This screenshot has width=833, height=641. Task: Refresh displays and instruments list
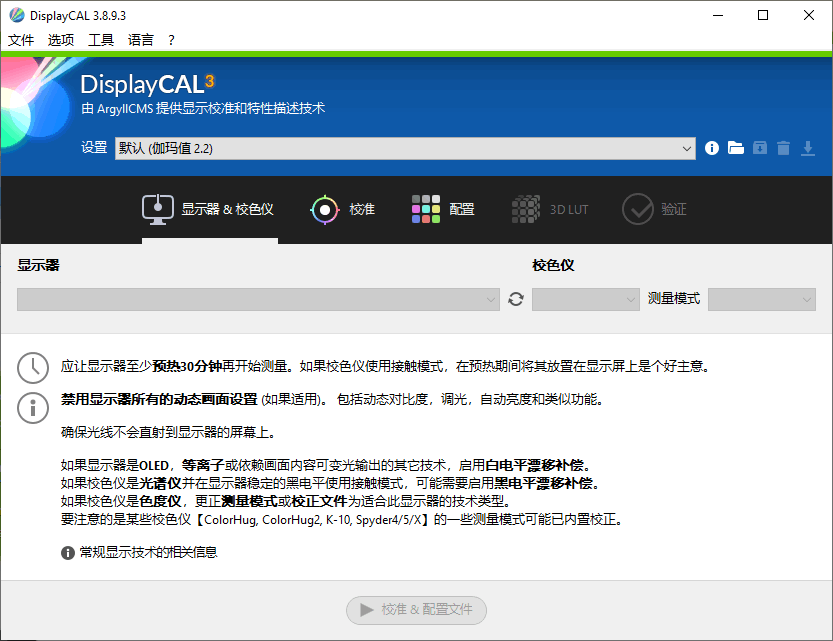pyautogui.click(x=516, y=299)
